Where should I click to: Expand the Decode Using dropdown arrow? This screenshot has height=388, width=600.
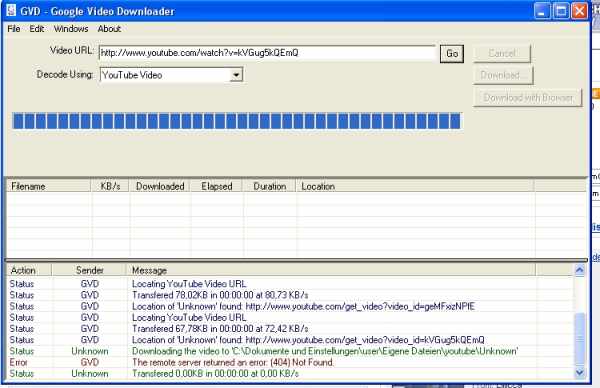236,75
